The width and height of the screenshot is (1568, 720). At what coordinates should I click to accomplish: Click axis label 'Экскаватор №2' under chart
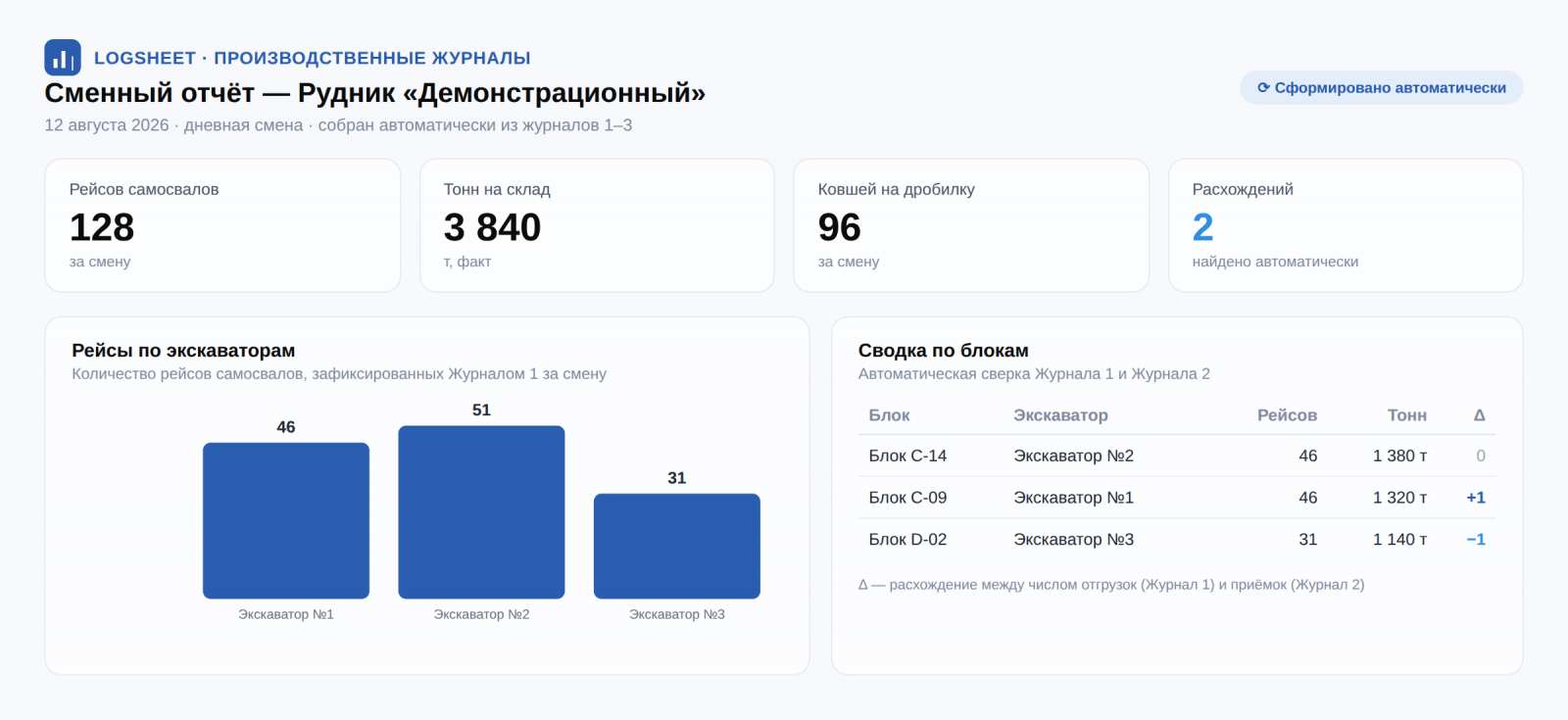481,614
